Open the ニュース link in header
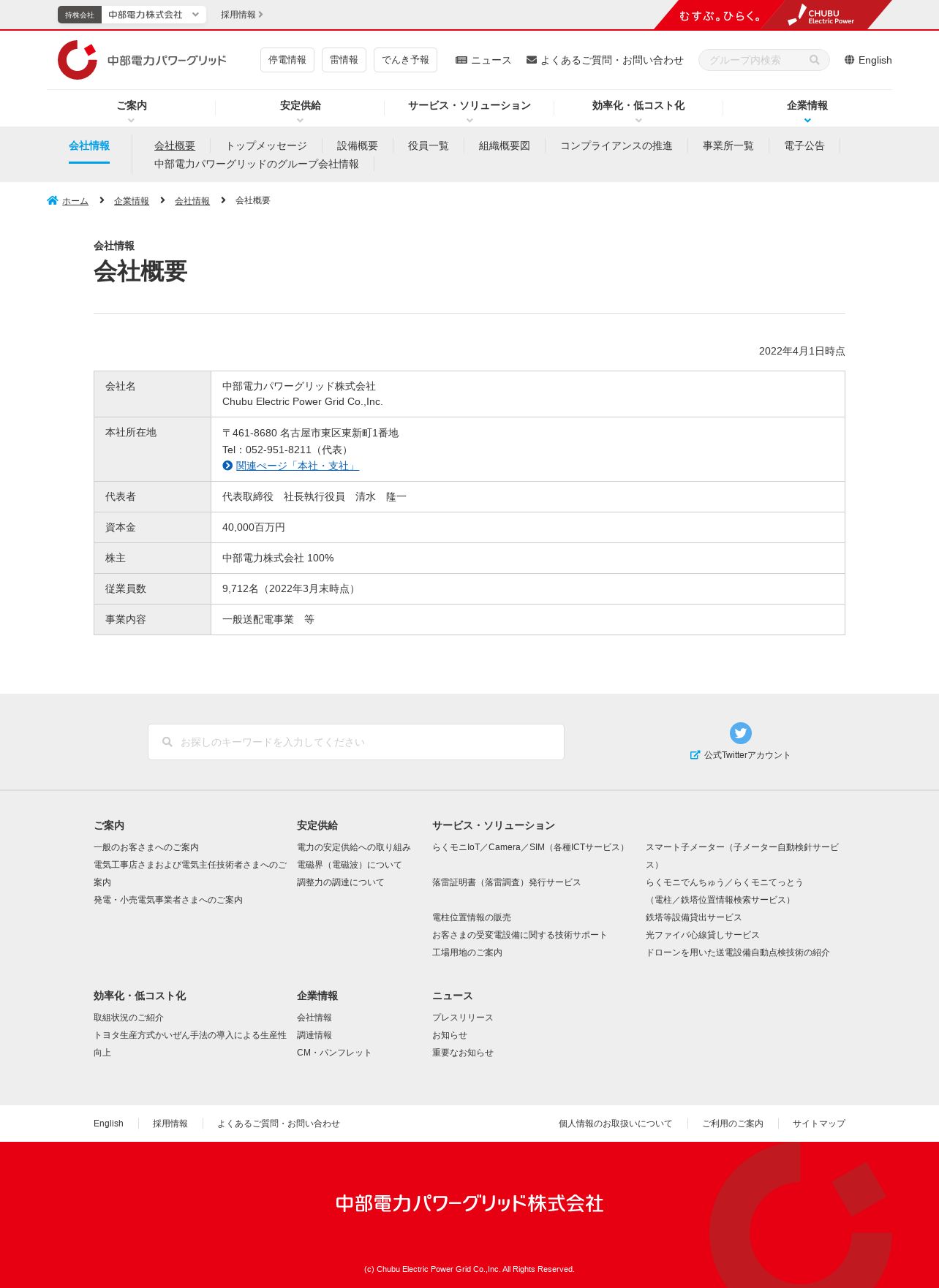 pos(483,60)
